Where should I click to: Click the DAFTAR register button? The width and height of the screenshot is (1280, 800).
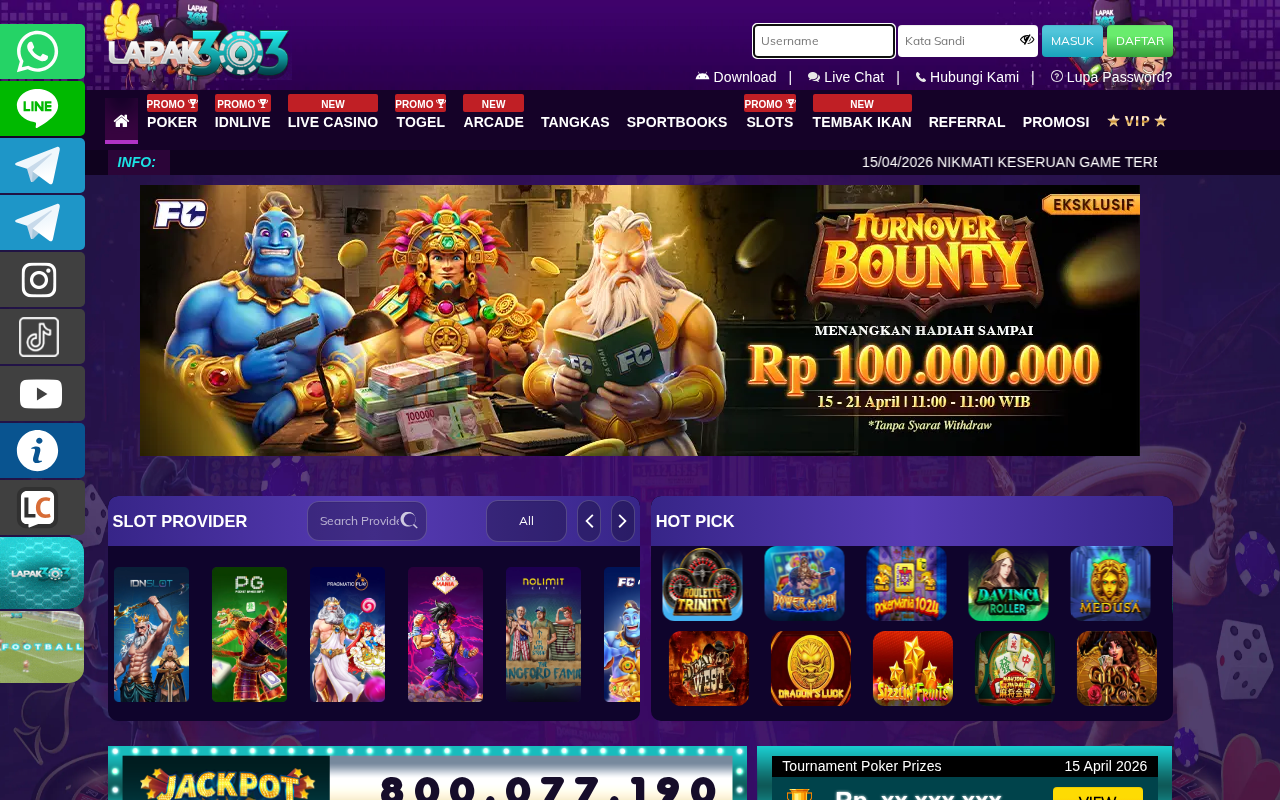[x=1140, y=41]
